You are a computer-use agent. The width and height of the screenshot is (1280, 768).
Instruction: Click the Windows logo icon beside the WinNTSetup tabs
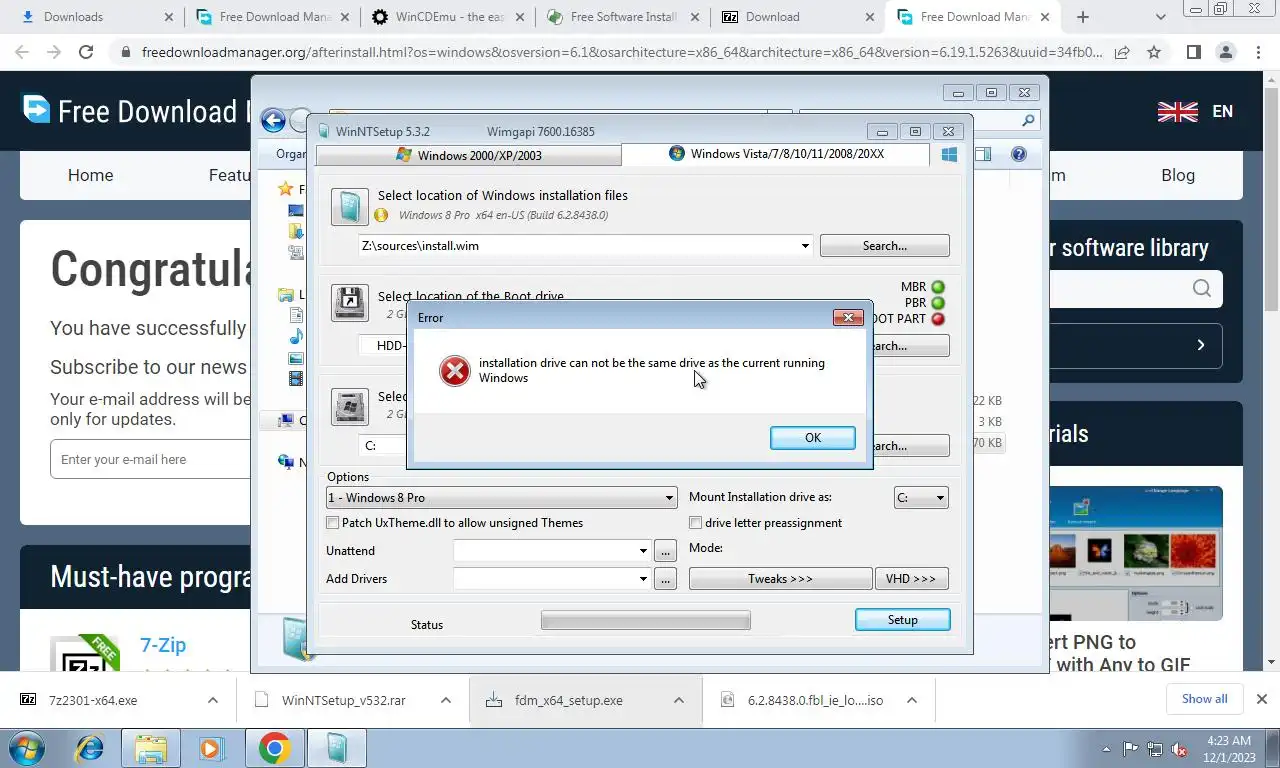coord(950,154)
